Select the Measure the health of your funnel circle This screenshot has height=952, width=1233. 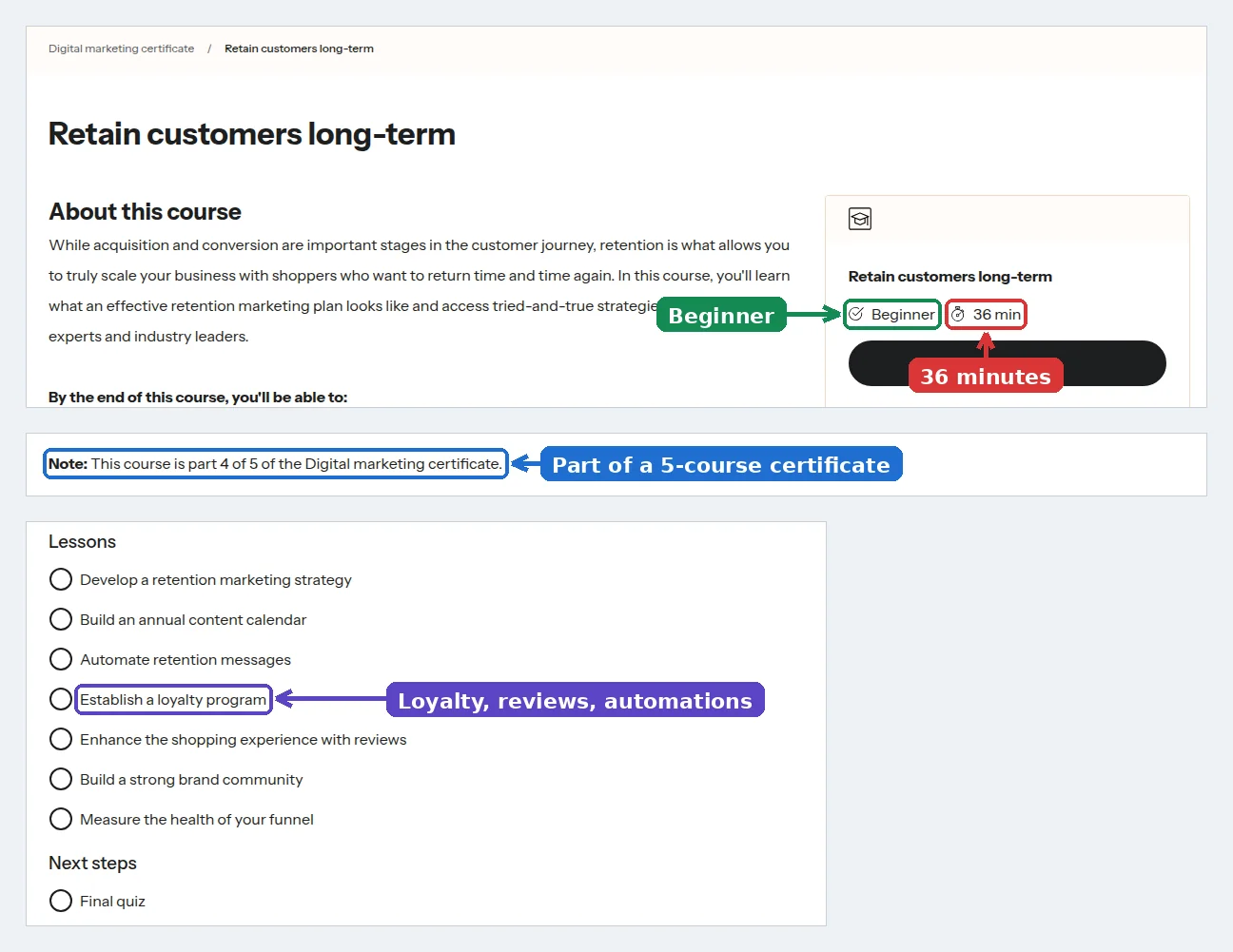point(61,819)
